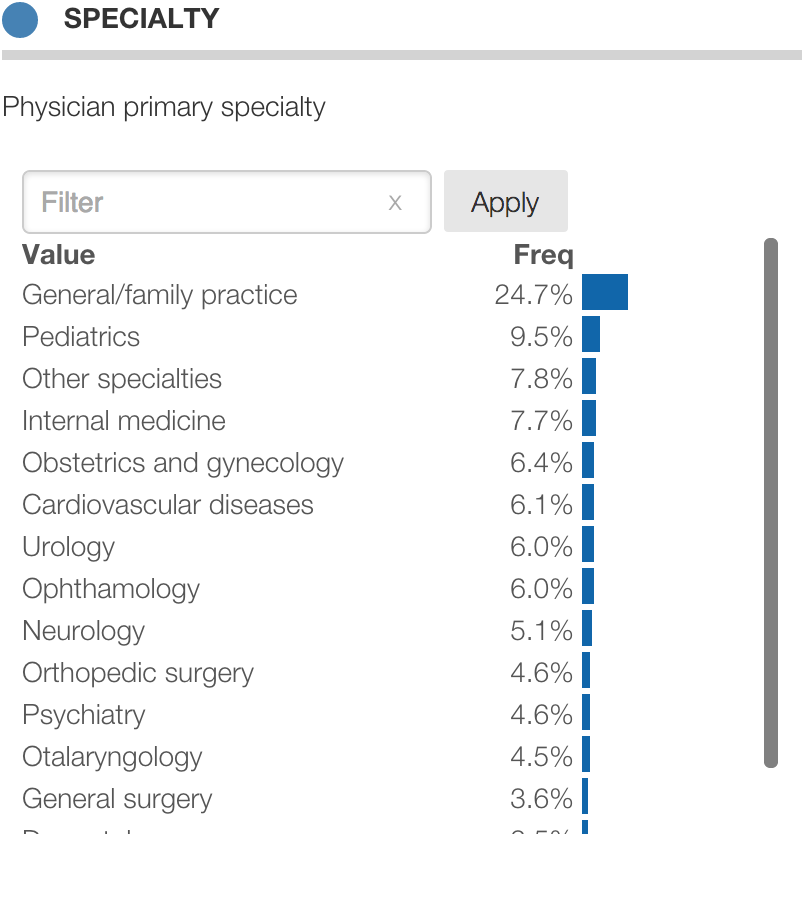Select Ophthamology from the list
This screenshot has height=918, width=806.
pos(111,589)
